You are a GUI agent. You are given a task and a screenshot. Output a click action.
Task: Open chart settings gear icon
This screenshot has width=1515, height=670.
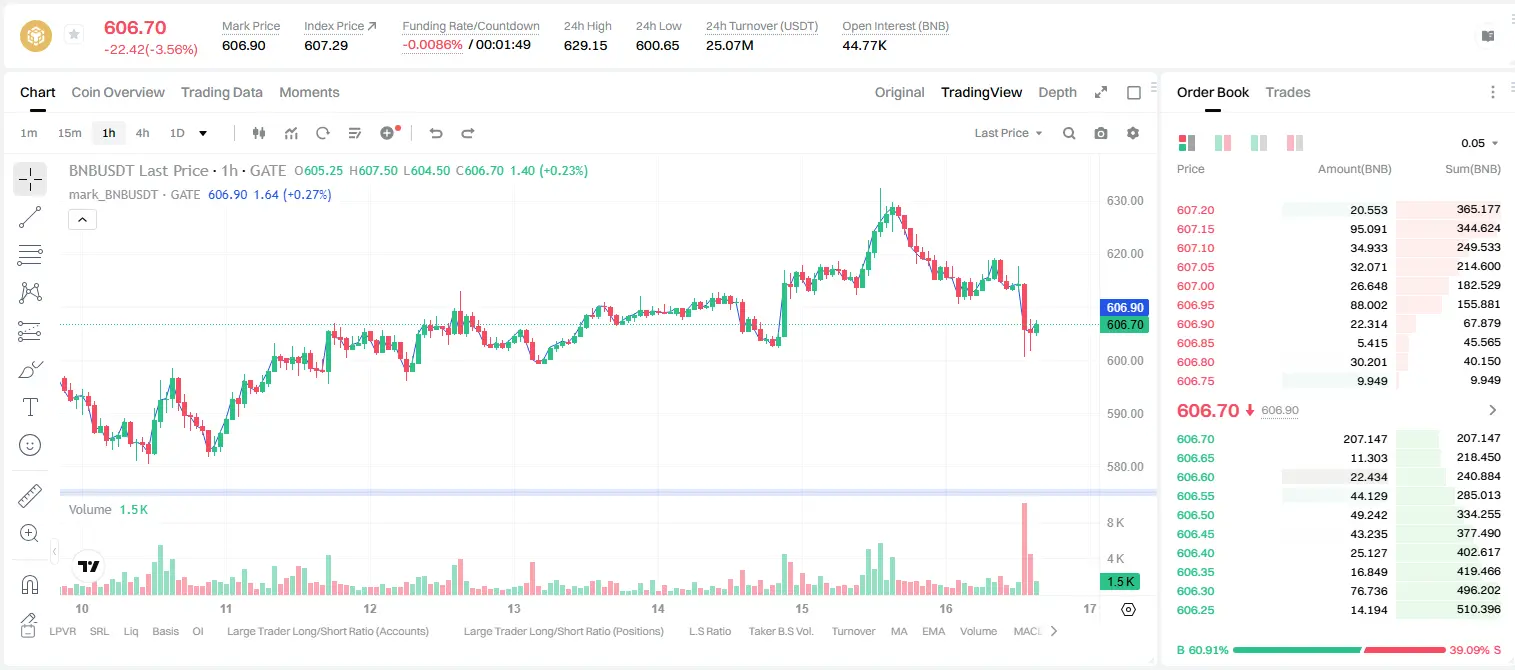pos(1133,133)
